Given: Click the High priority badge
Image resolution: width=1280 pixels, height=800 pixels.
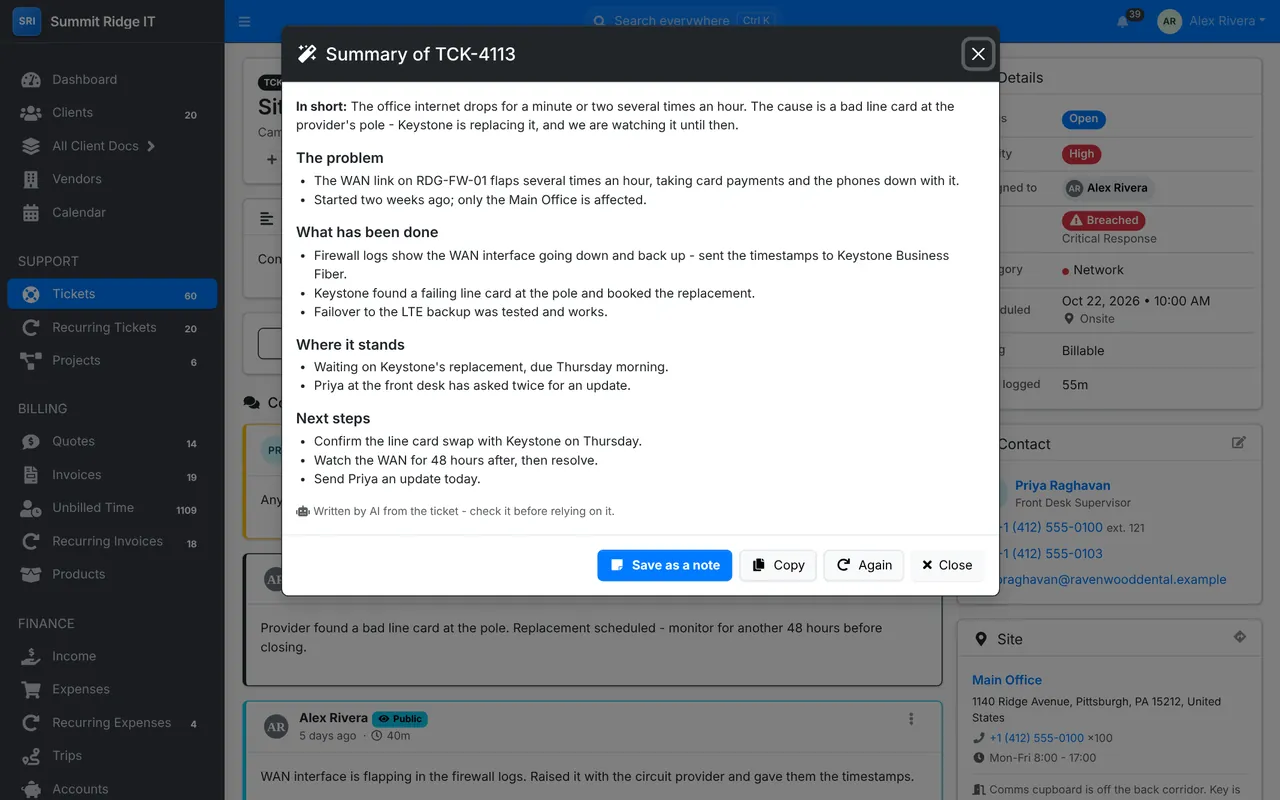Looking at the screenshot, I should (x=1081, y=154).
